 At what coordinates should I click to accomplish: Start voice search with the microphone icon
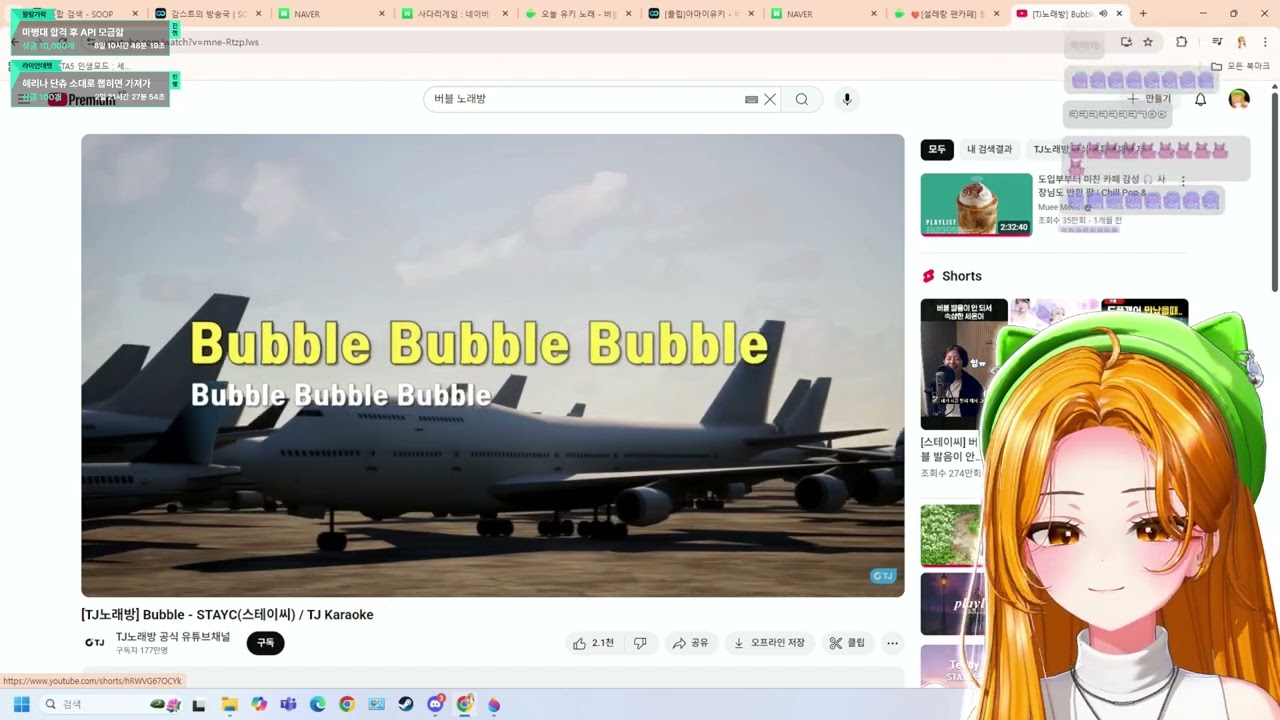[x=847, y=99]
